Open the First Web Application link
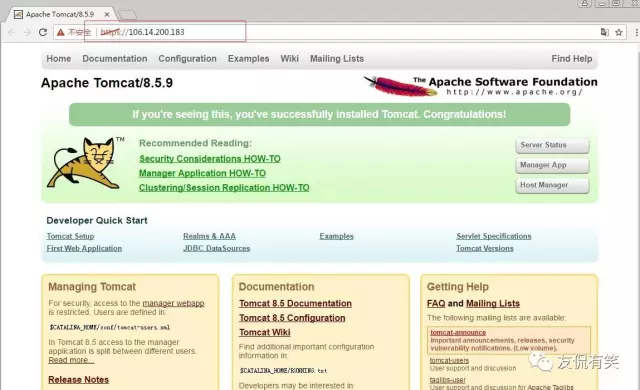The image size is (640, 390). (x=84, y=248)
